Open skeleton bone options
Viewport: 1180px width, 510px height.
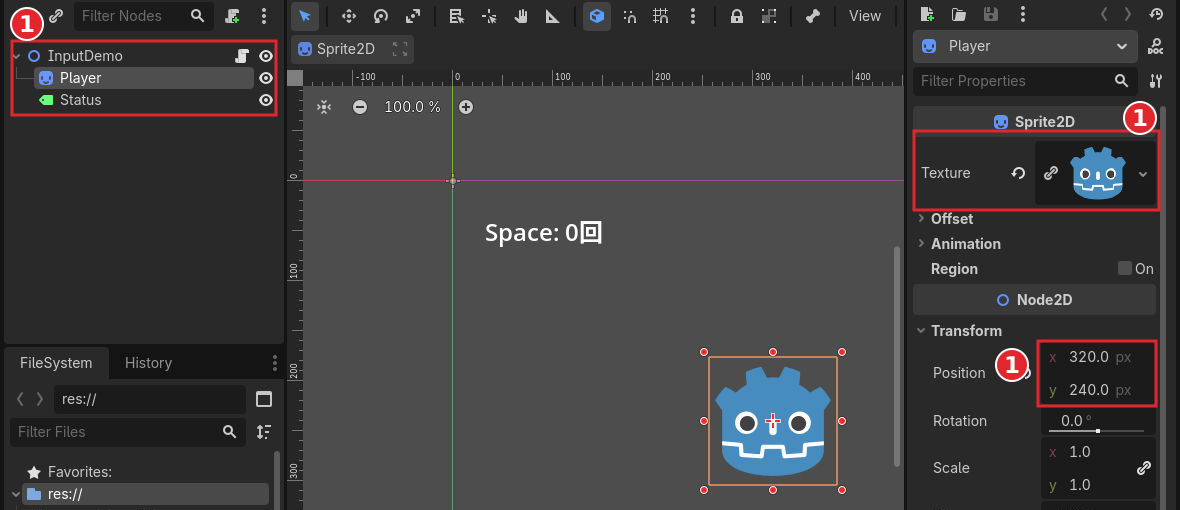point(812,16)
